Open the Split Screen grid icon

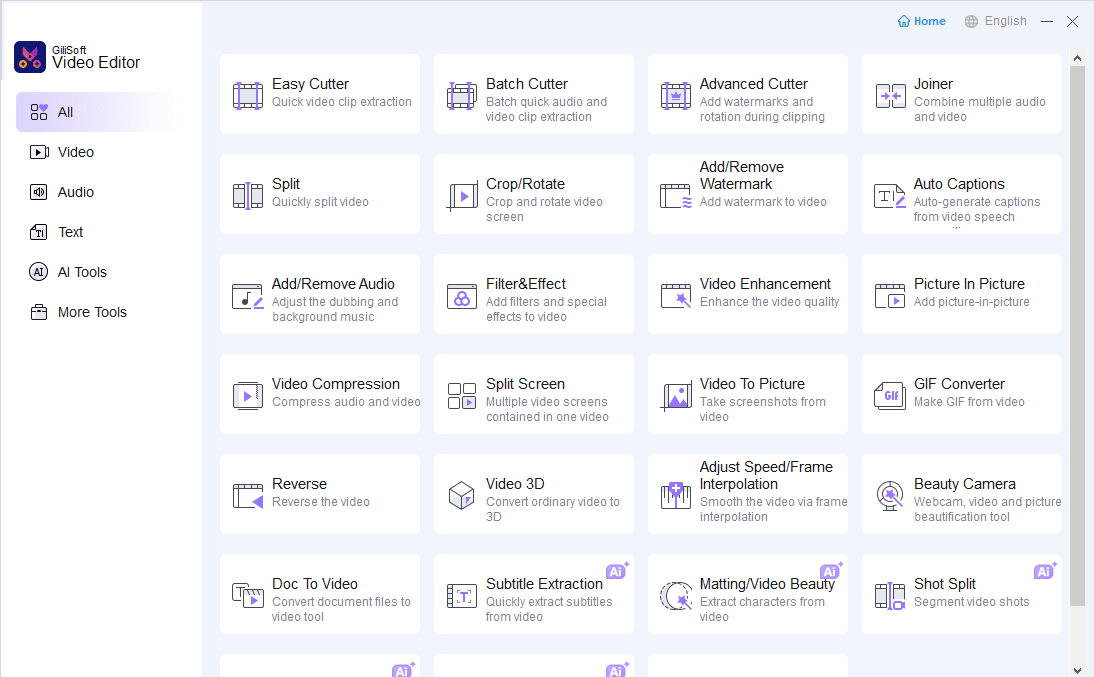[462, 396]
